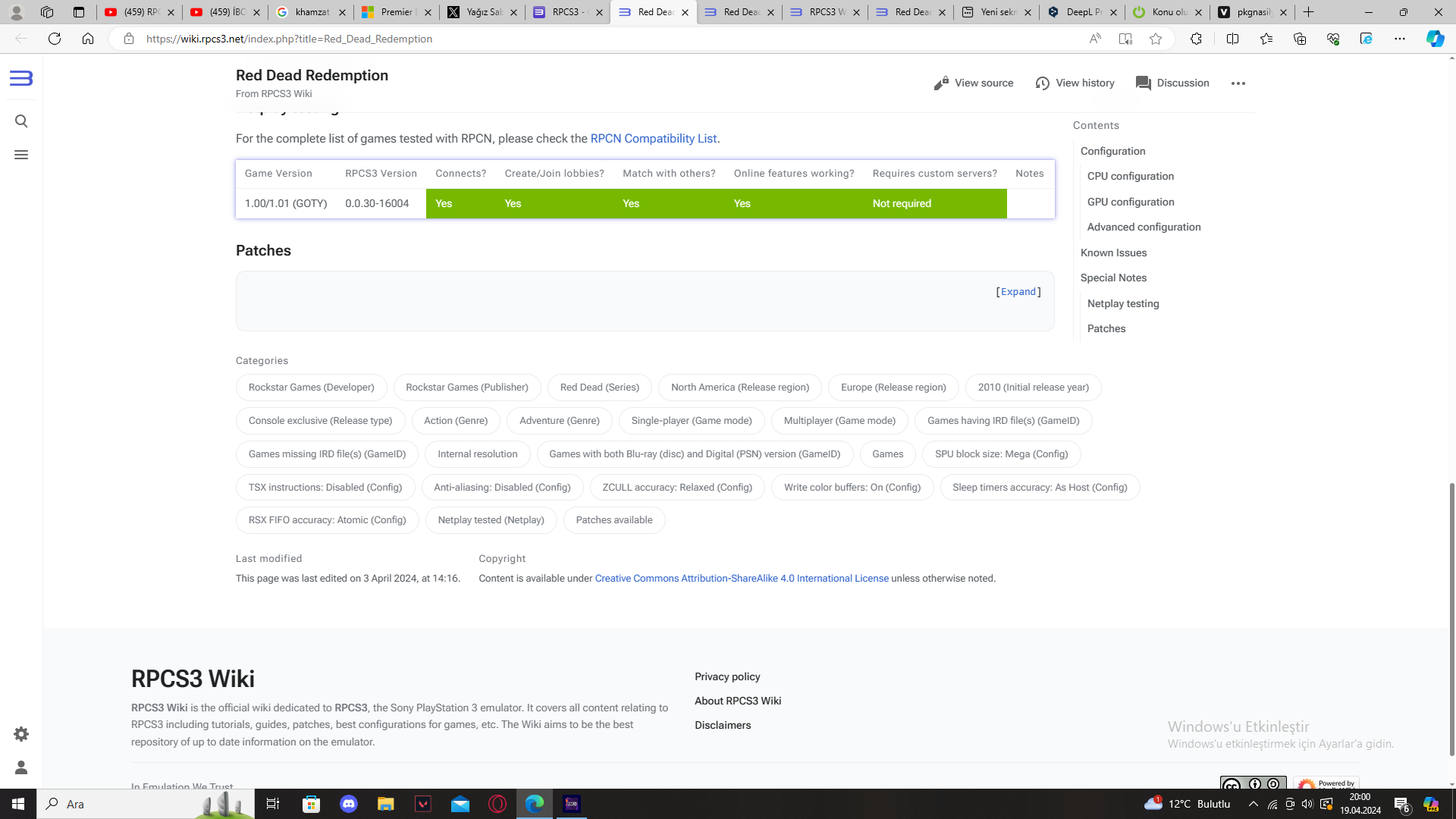This screenshot has height=819, width=1456.
Task: Click the RPCS3 wiki logo icon
Action: [x=21, y=78]
